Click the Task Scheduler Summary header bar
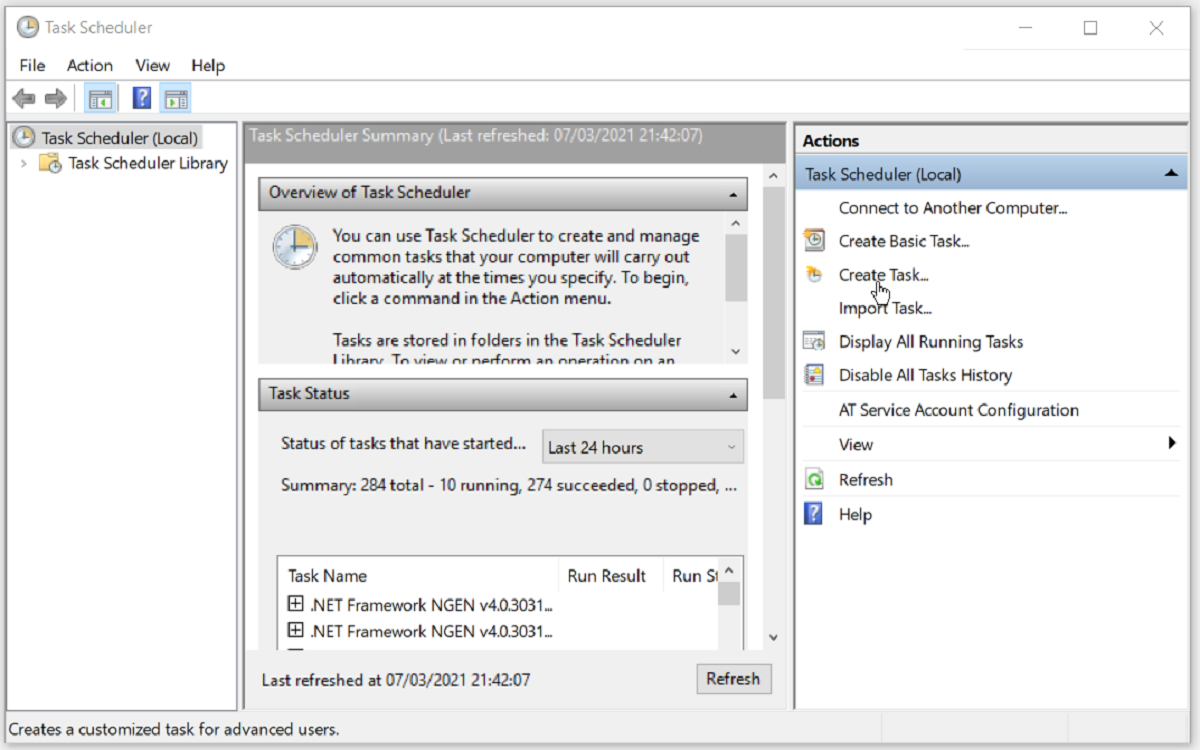 tap(516, 144)
